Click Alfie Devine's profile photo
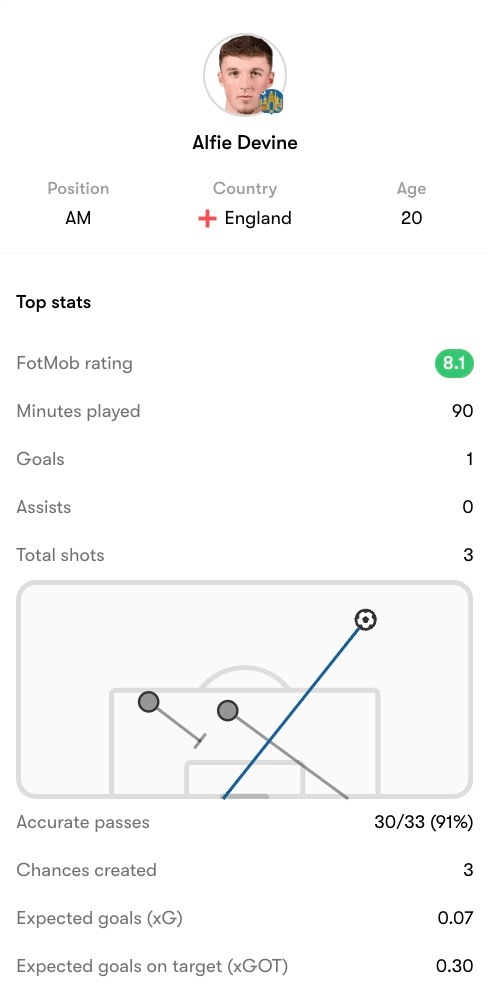This screenshot has height=996, width=488. point(245,75)
